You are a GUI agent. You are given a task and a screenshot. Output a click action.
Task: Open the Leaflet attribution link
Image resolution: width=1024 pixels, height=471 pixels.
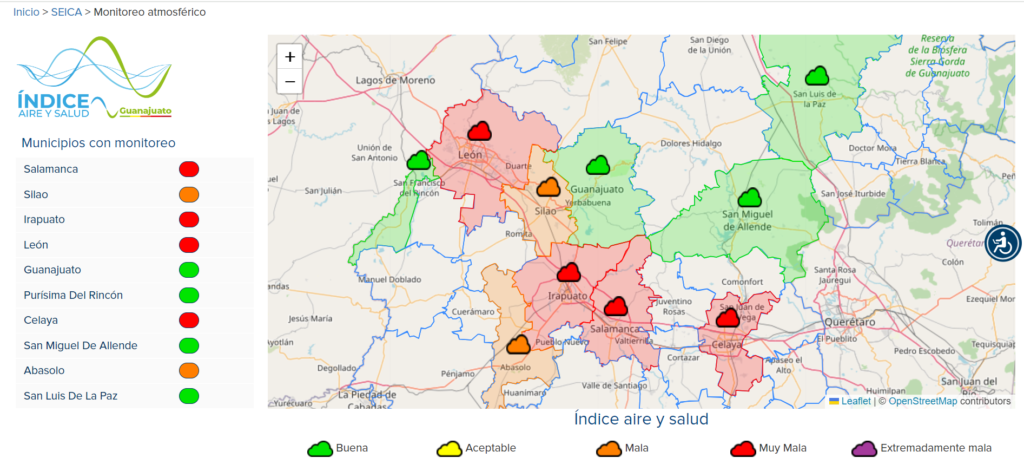pos(855,401)
